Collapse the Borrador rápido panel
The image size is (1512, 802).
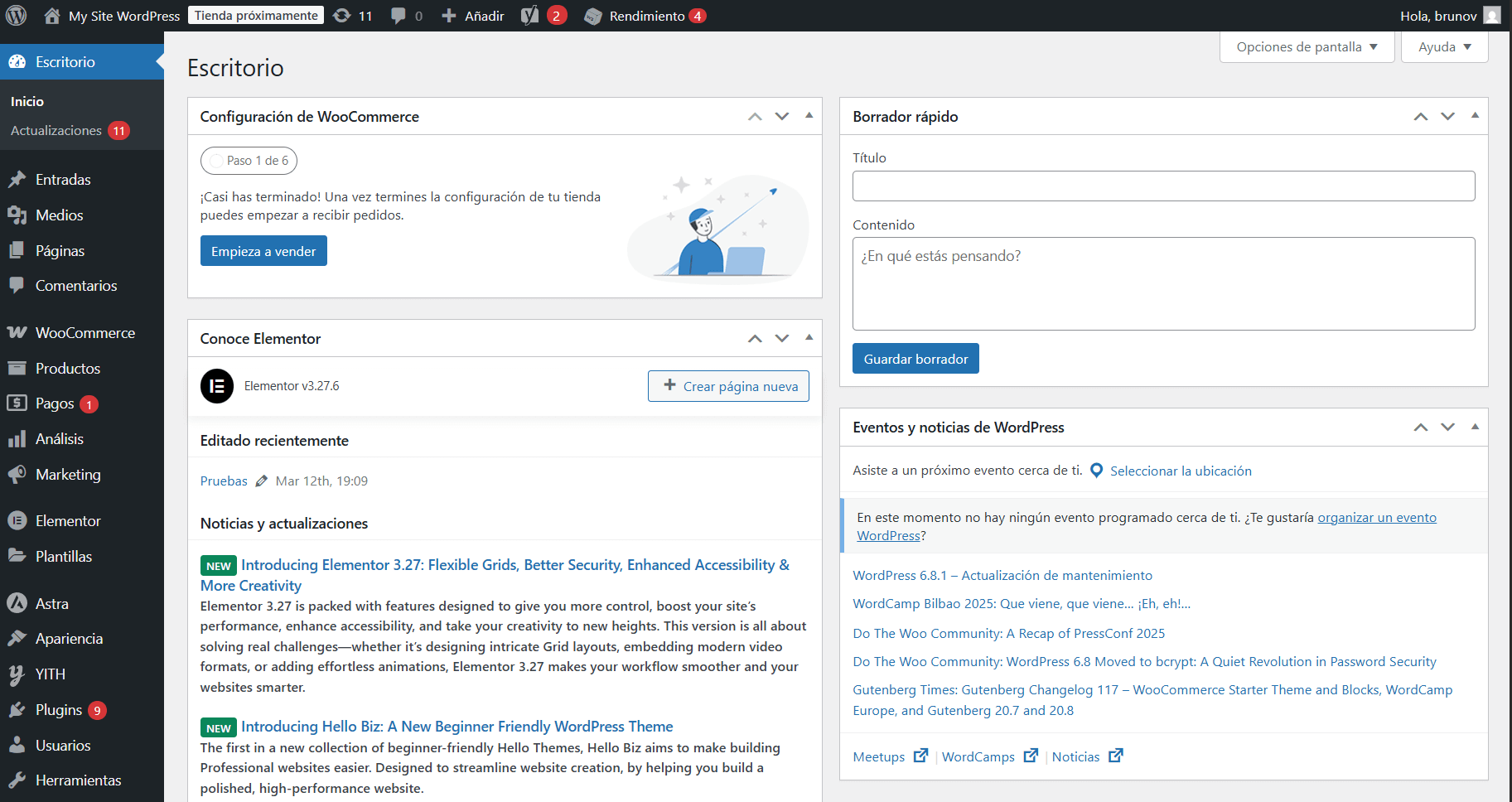1475,116
